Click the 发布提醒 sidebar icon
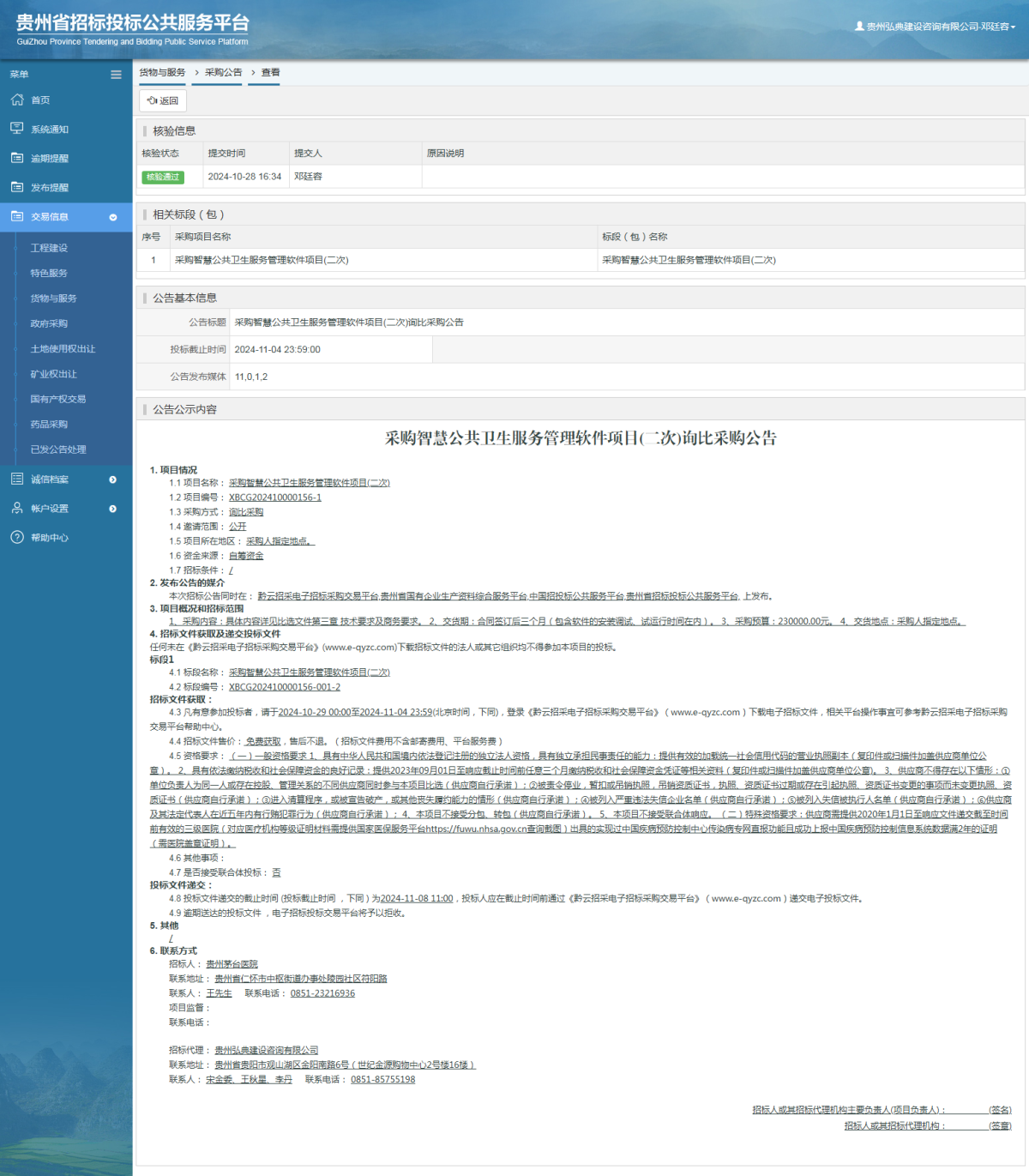 (17, 187)
